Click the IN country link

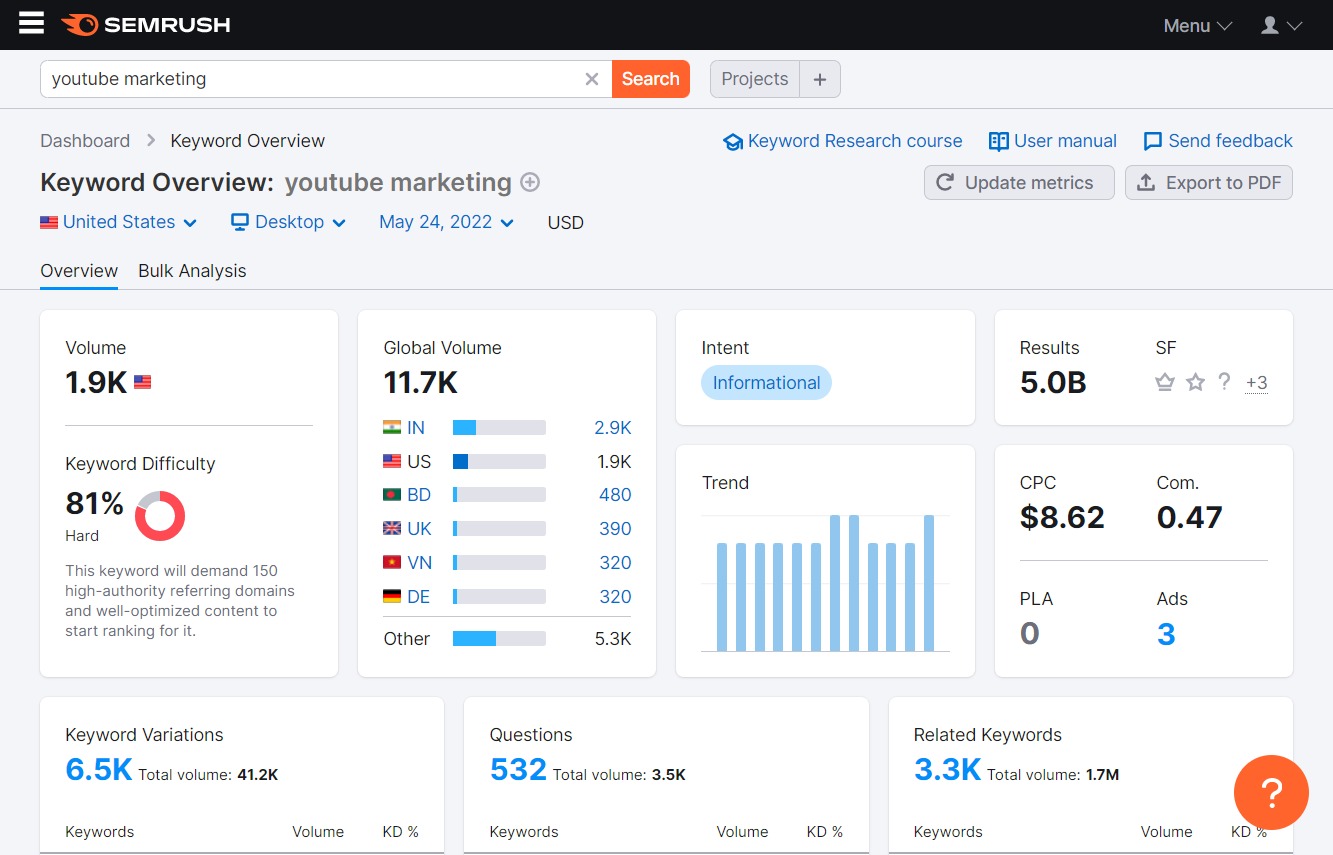416,428
